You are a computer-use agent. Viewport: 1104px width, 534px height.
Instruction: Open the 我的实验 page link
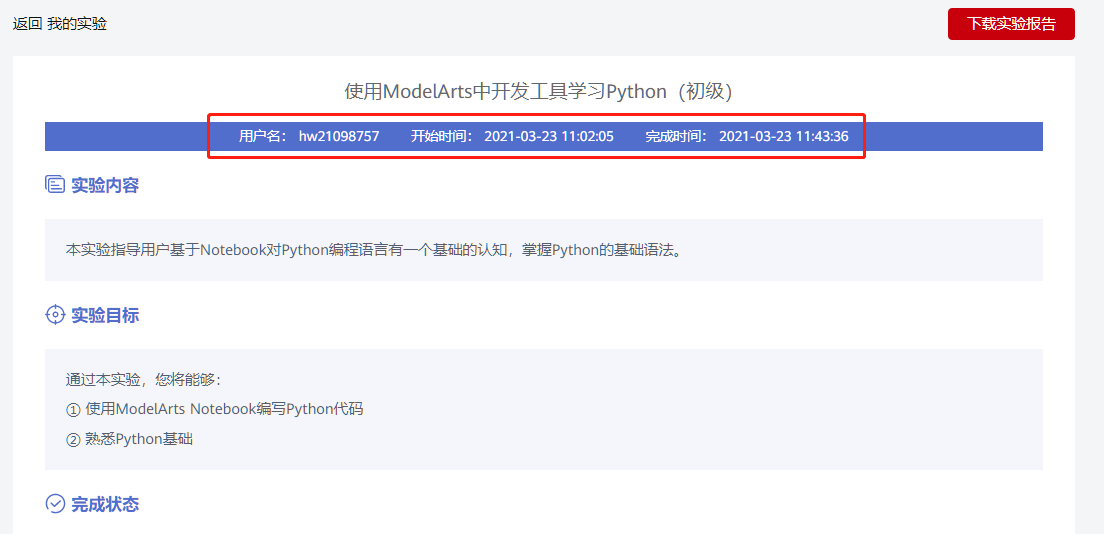(77, 24)
